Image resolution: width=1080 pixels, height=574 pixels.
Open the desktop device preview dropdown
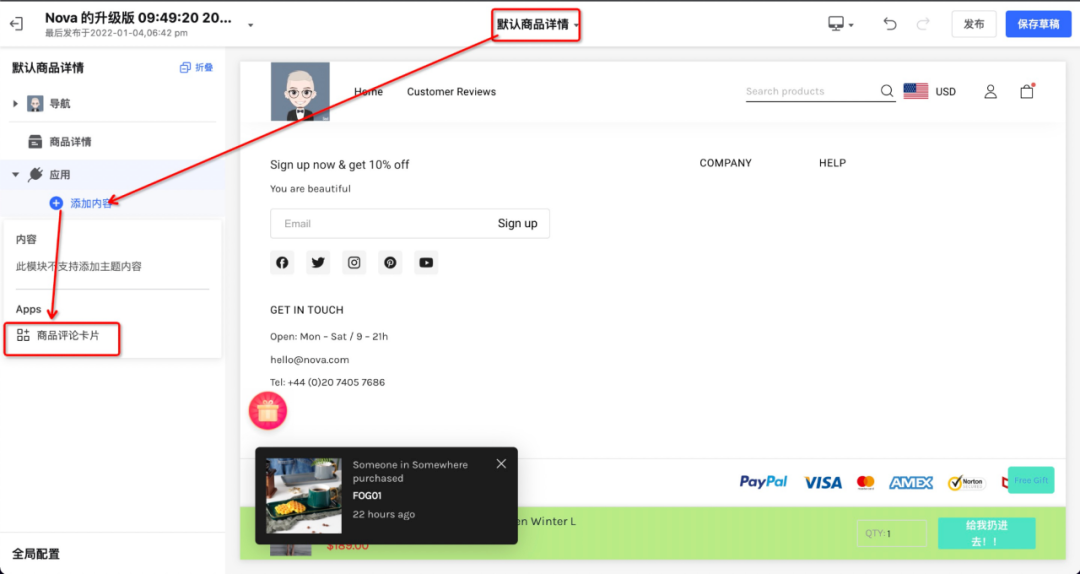tap(840, 24)
